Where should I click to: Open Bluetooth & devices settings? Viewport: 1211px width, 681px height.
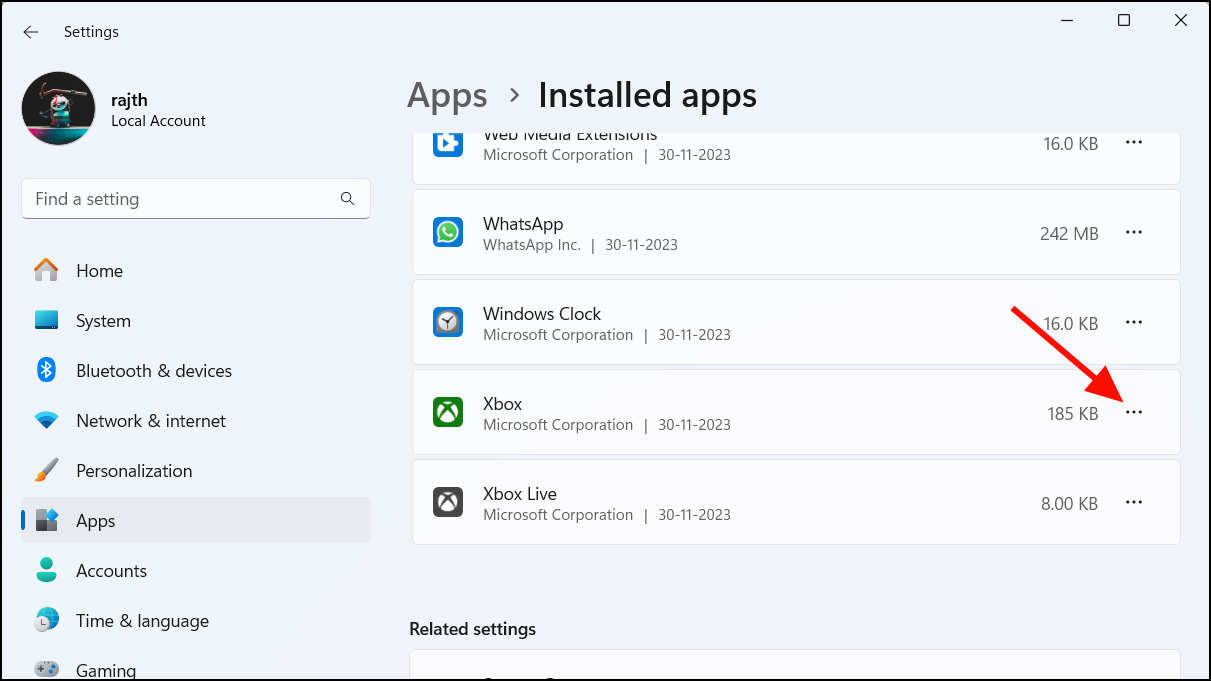153,371
